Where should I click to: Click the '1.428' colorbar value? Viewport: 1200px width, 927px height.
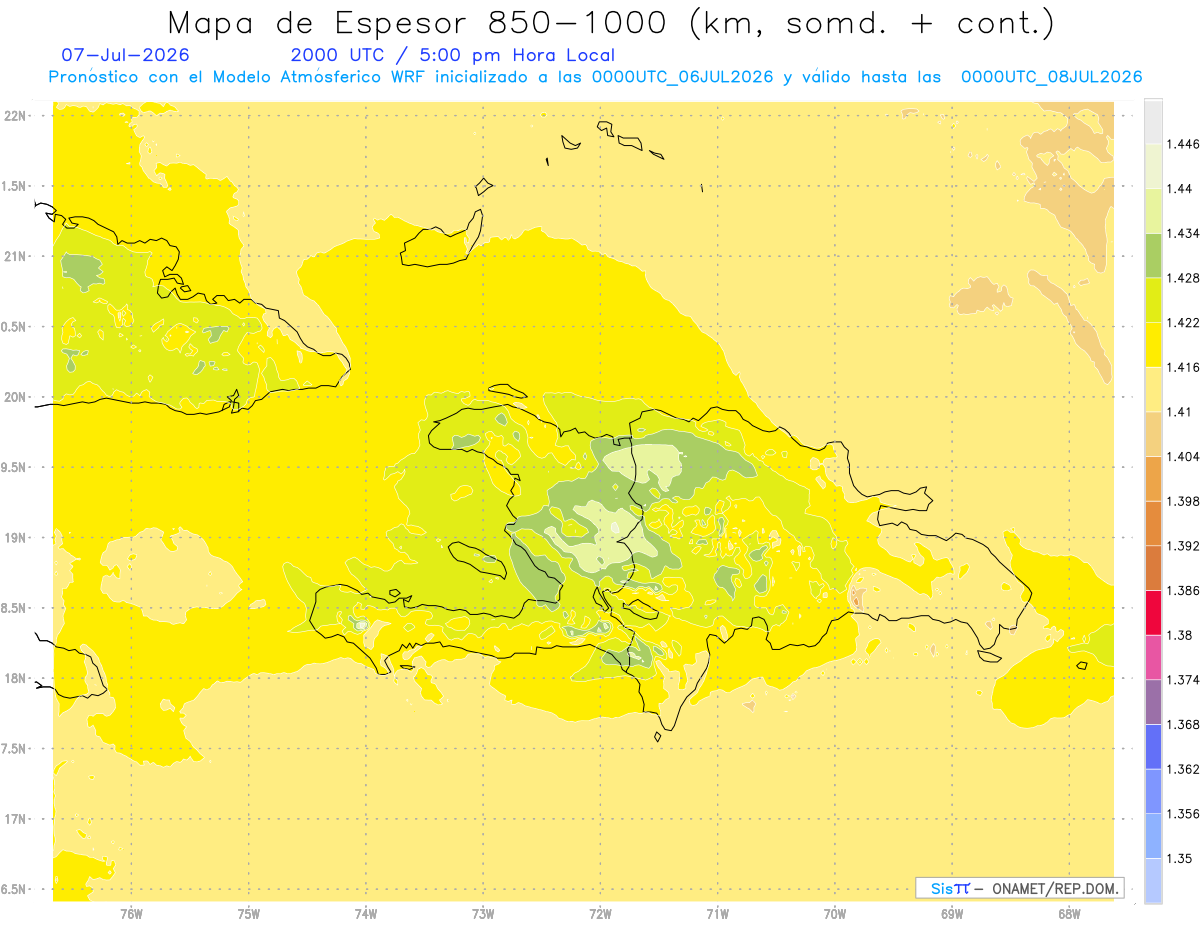(1182, 278)
